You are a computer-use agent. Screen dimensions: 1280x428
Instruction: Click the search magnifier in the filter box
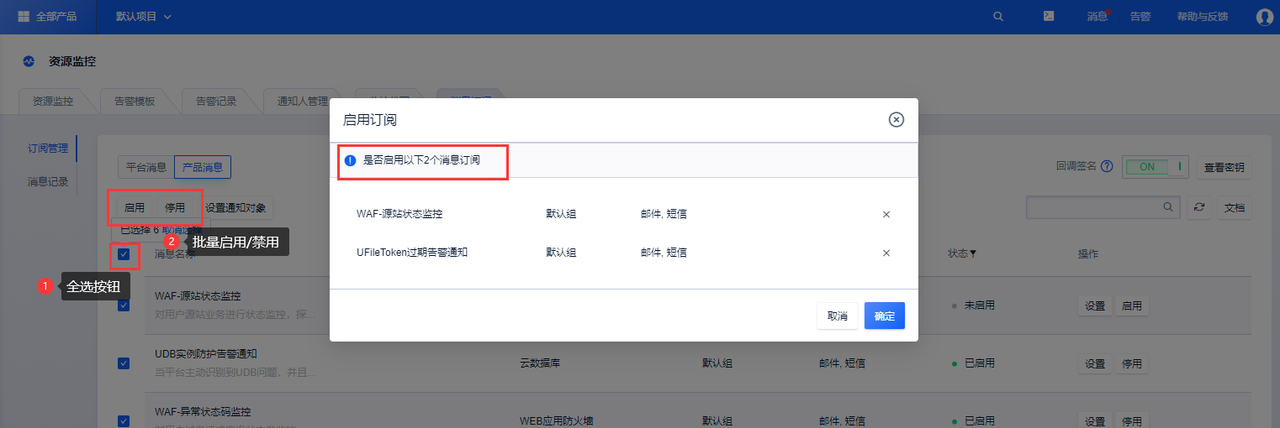(1168, 207)
